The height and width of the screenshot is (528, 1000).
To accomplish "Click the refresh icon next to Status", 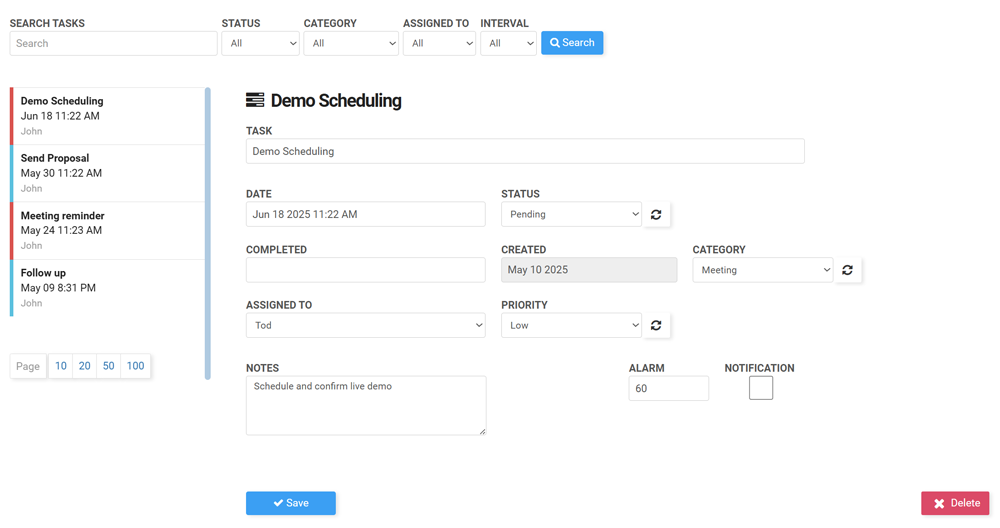I will [x=656, y=215].
